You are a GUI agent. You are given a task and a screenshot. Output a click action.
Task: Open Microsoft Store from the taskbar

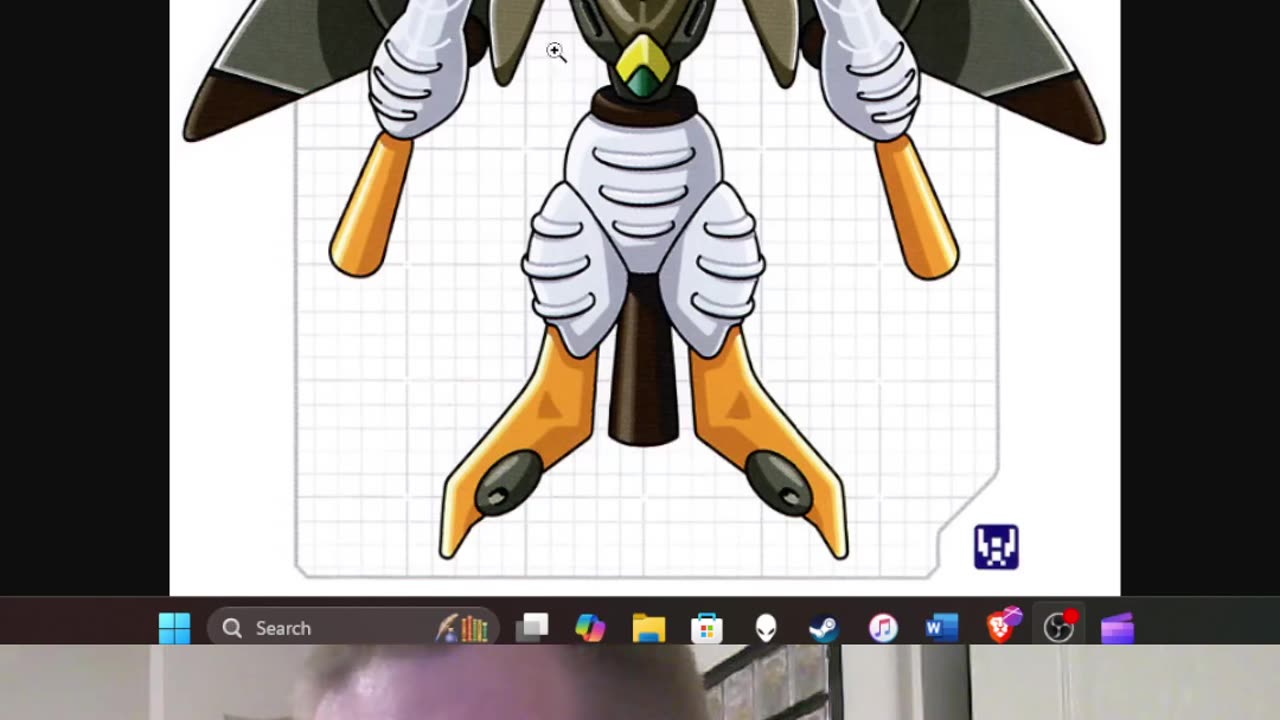[x=707, y=628]
